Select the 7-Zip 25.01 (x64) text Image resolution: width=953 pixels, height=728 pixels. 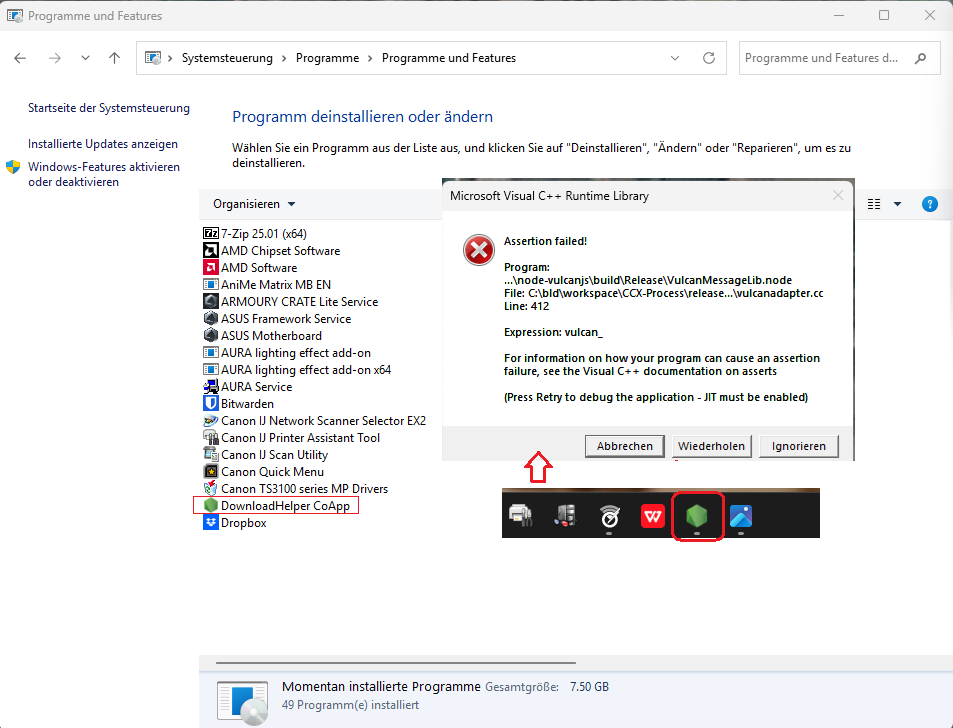[264, 233]
